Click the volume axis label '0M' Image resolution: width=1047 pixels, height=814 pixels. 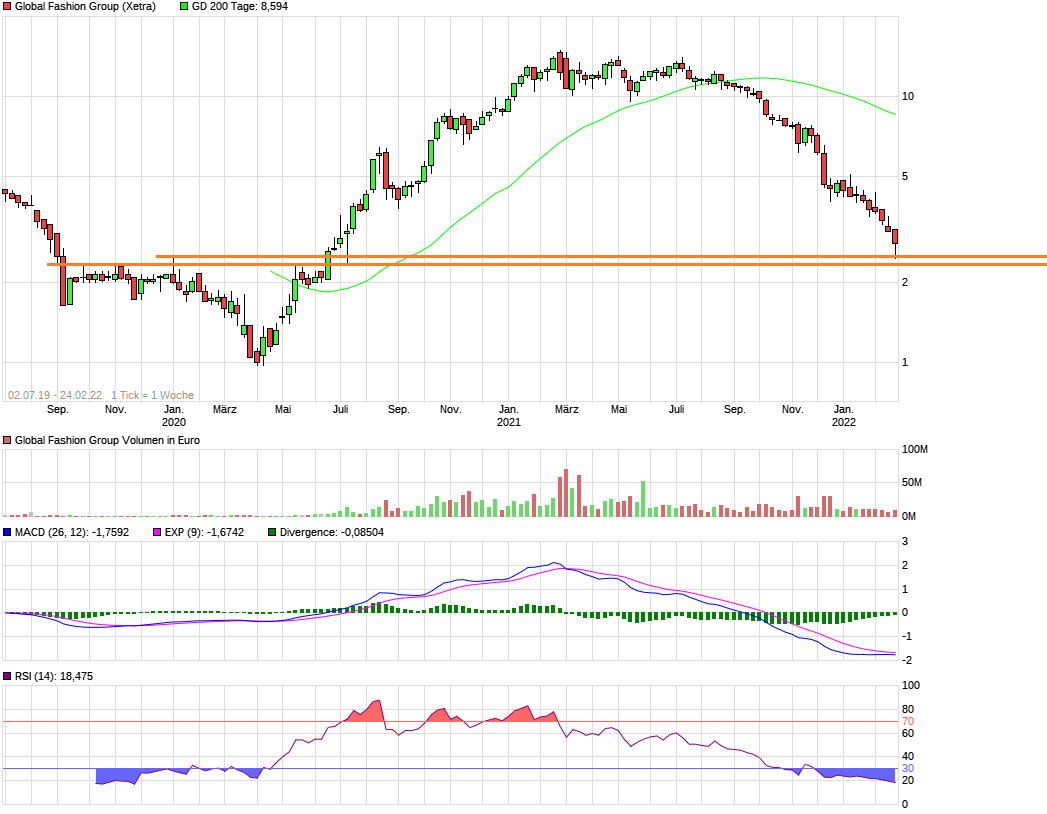909,516
